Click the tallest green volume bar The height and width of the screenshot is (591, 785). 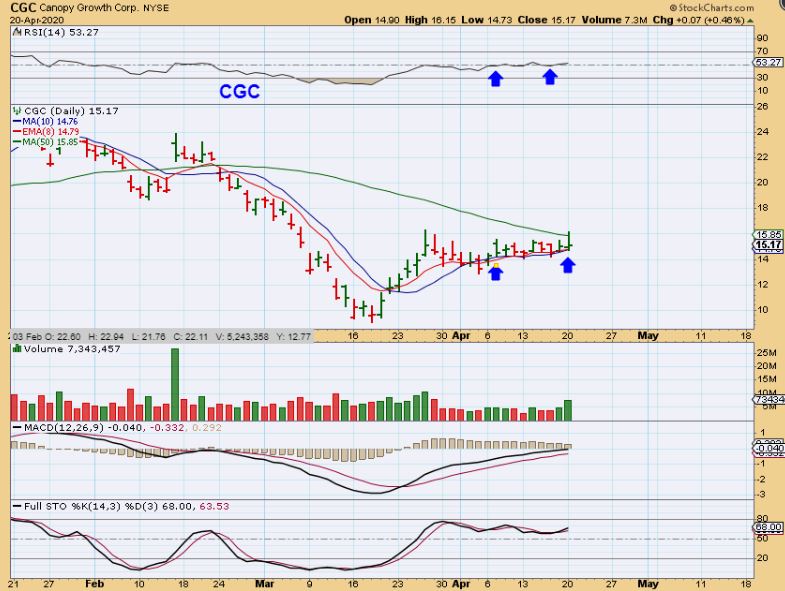(175, 384)
